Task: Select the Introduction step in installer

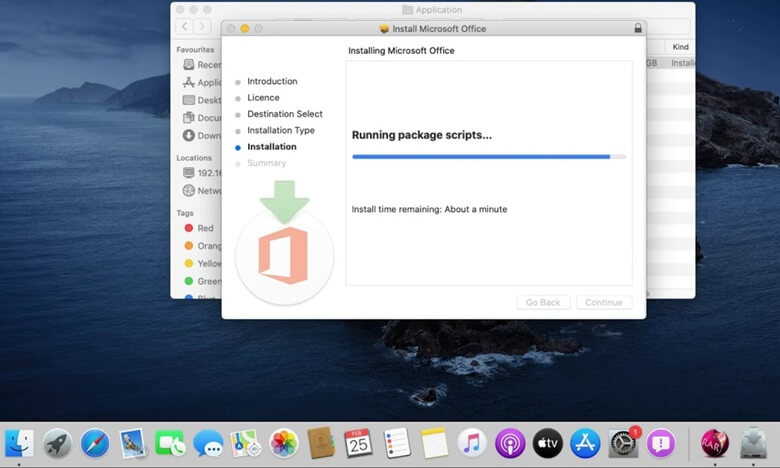Action: point(272,81)
